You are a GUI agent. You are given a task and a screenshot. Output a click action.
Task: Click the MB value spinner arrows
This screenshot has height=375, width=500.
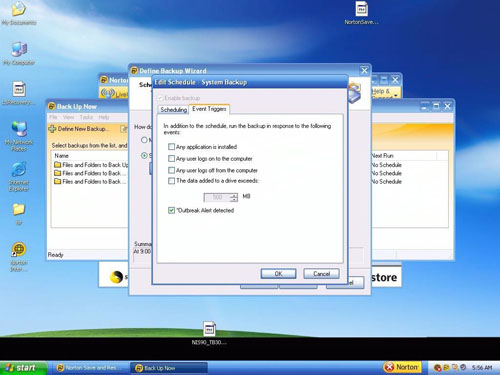tap(234, 197)
